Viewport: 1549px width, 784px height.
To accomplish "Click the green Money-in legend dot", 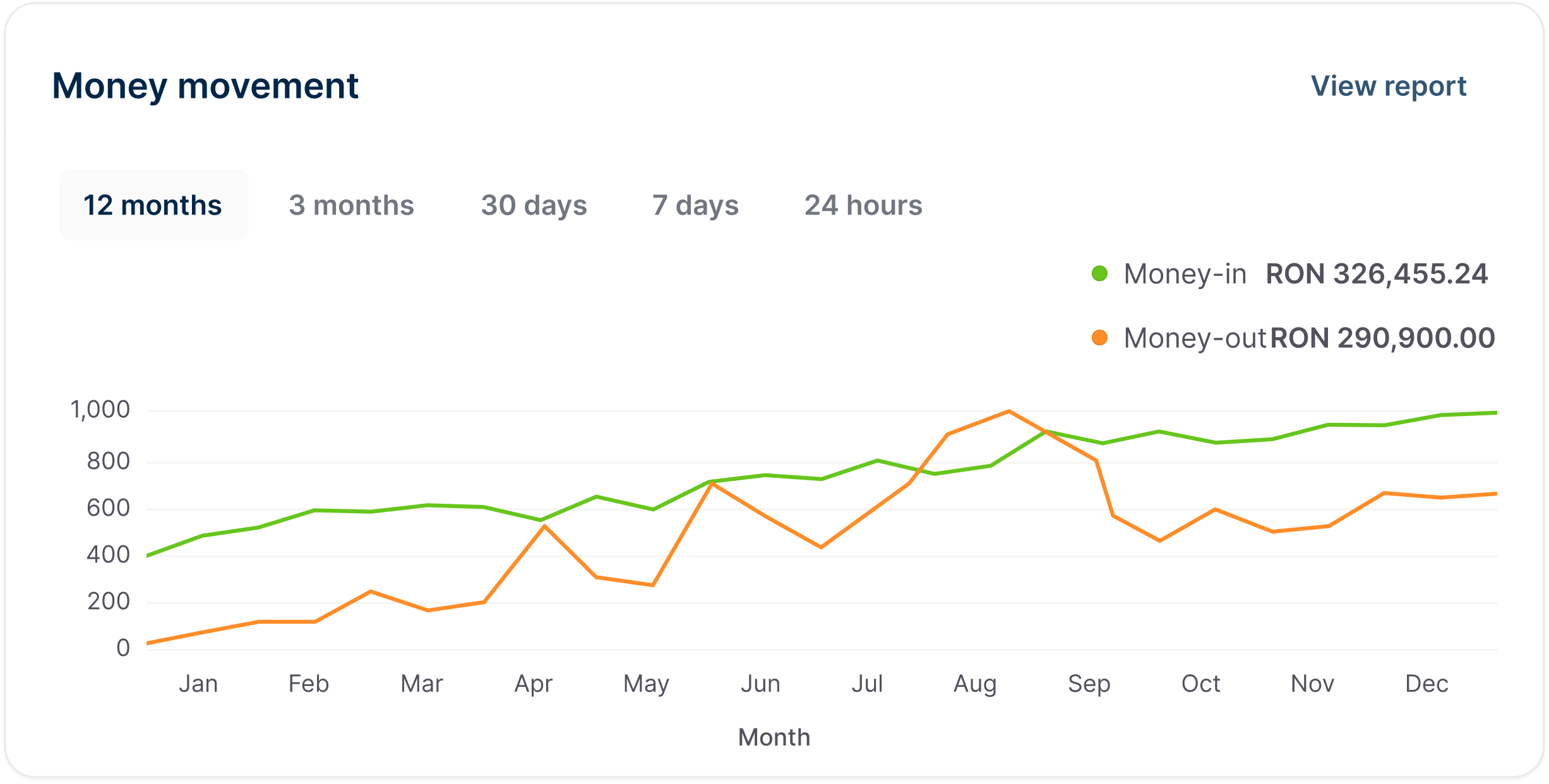I will (1099, 273).
